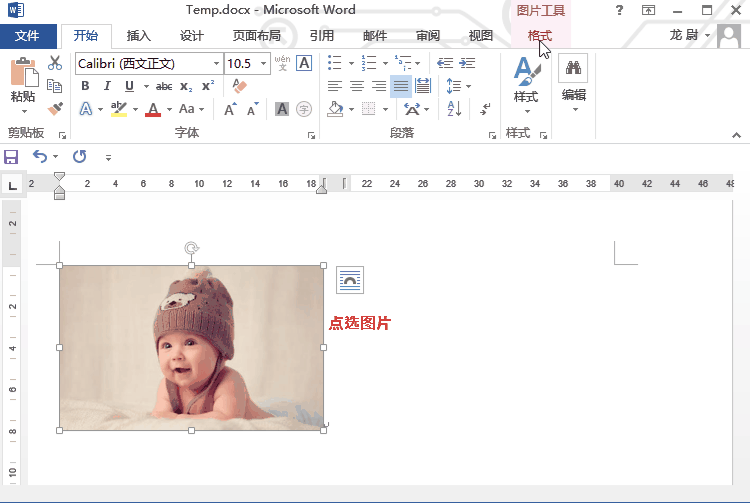Apply the red font color swatch
750x503 pixels.
pyautogui.click(x=153, y=109)
